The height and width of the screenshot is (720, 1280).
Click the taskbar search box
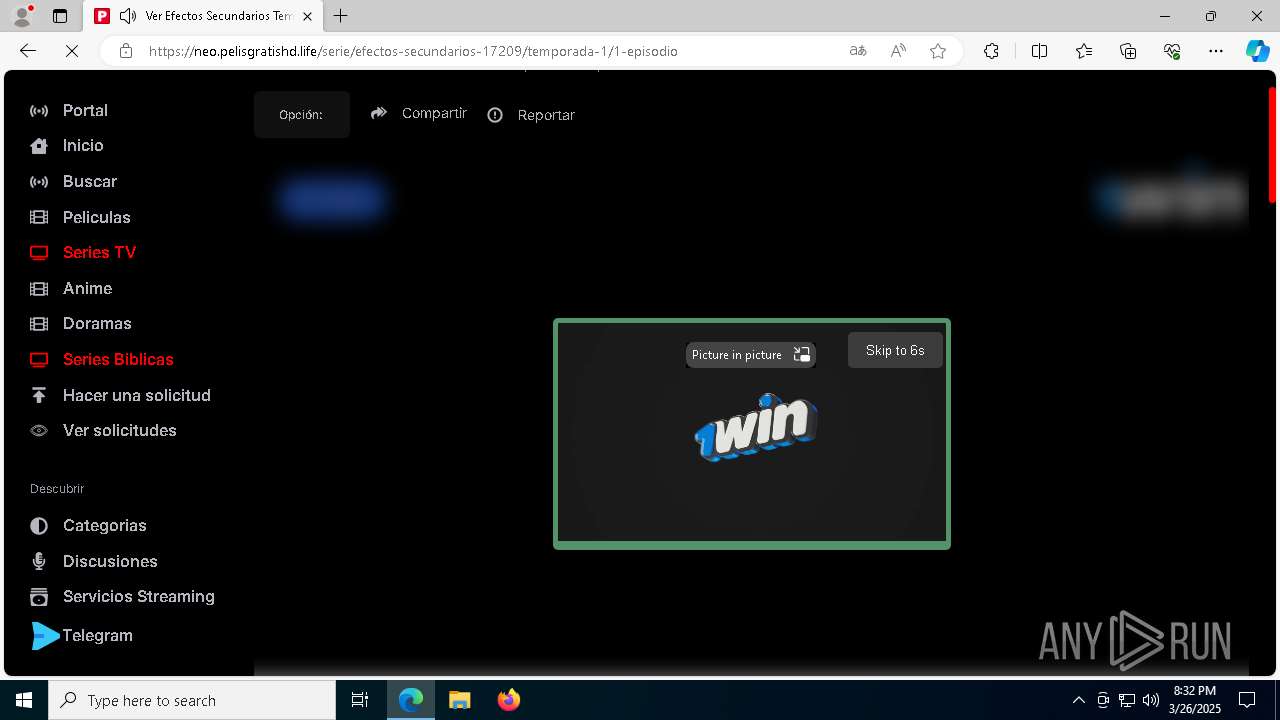click(192, 700)
